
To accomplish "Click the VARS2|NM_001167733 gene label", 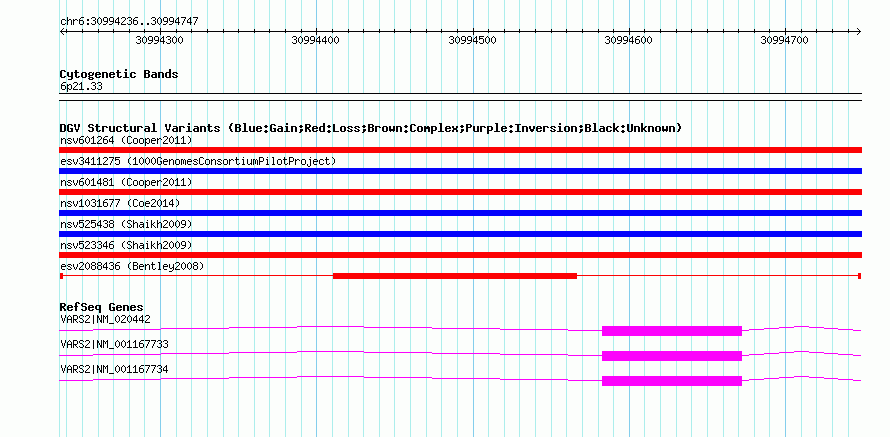I will [x=114, y=344].
